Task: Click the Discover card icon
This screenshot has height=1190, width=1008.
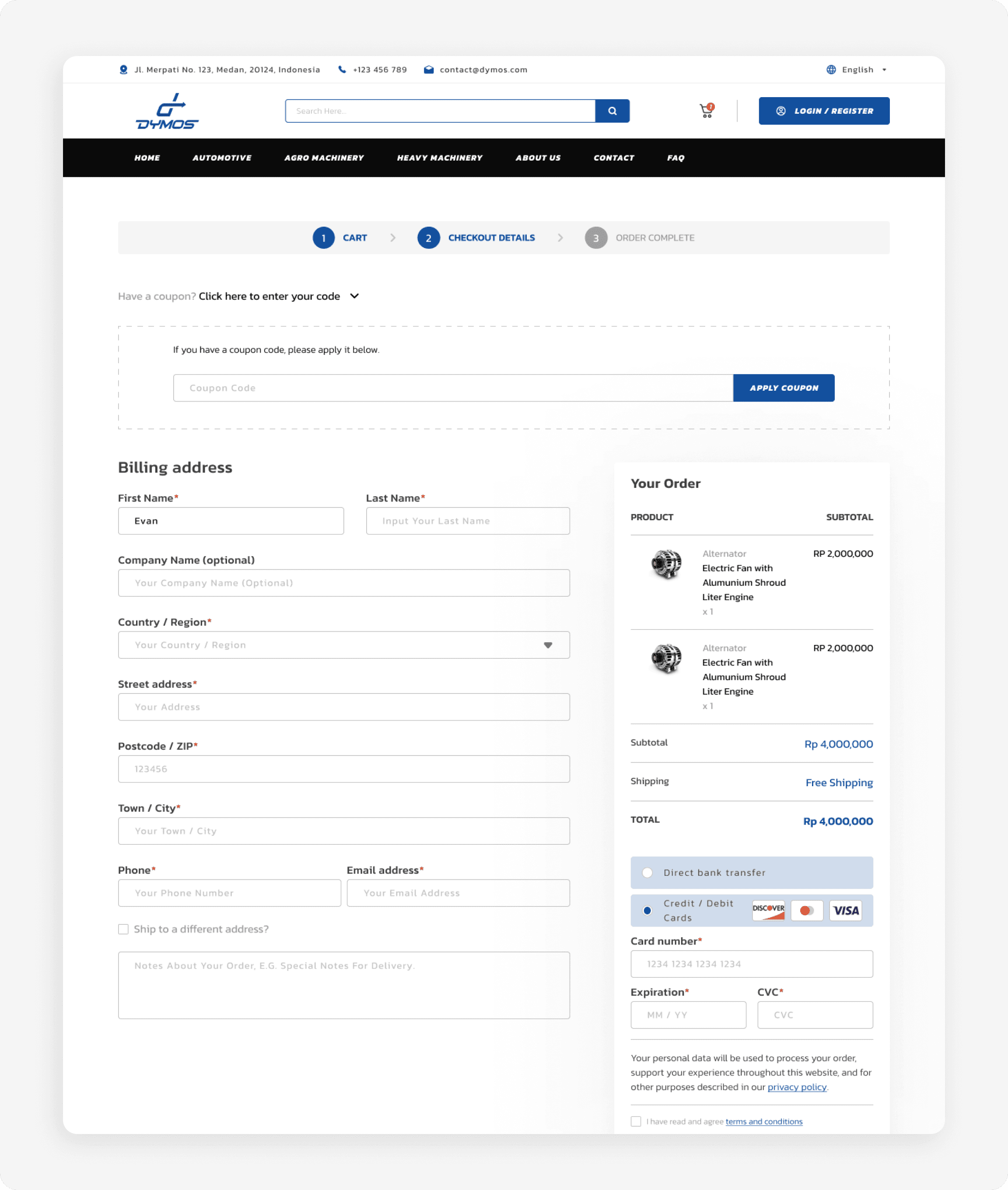Action: [x=768, y=910]
